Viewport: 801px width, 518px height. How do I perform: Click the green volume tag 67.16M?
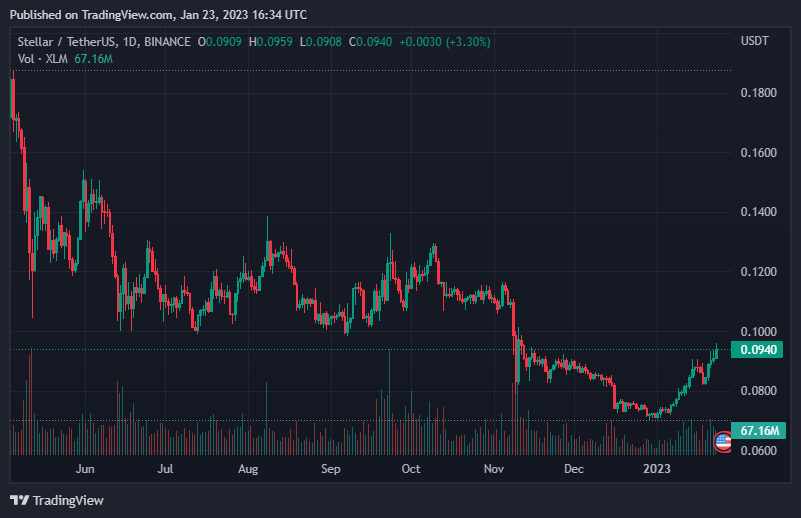tap(759, 431)
